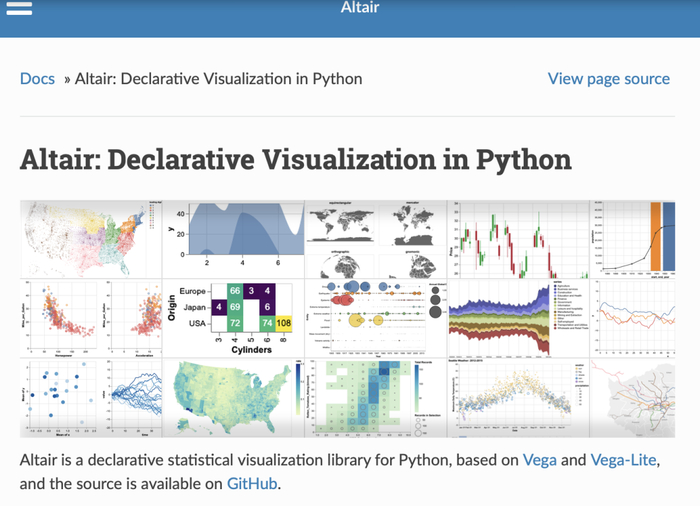The width and height of the screenshot is (700, 506).
Task: Open the orange and blue bar chart thumbnail
Action: (633, 239)
